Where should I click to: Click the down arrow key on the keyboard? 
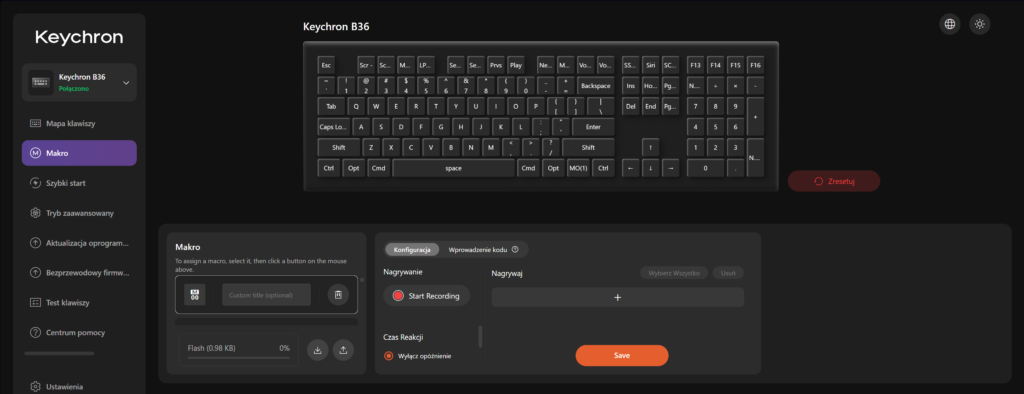tap(650, 168)
